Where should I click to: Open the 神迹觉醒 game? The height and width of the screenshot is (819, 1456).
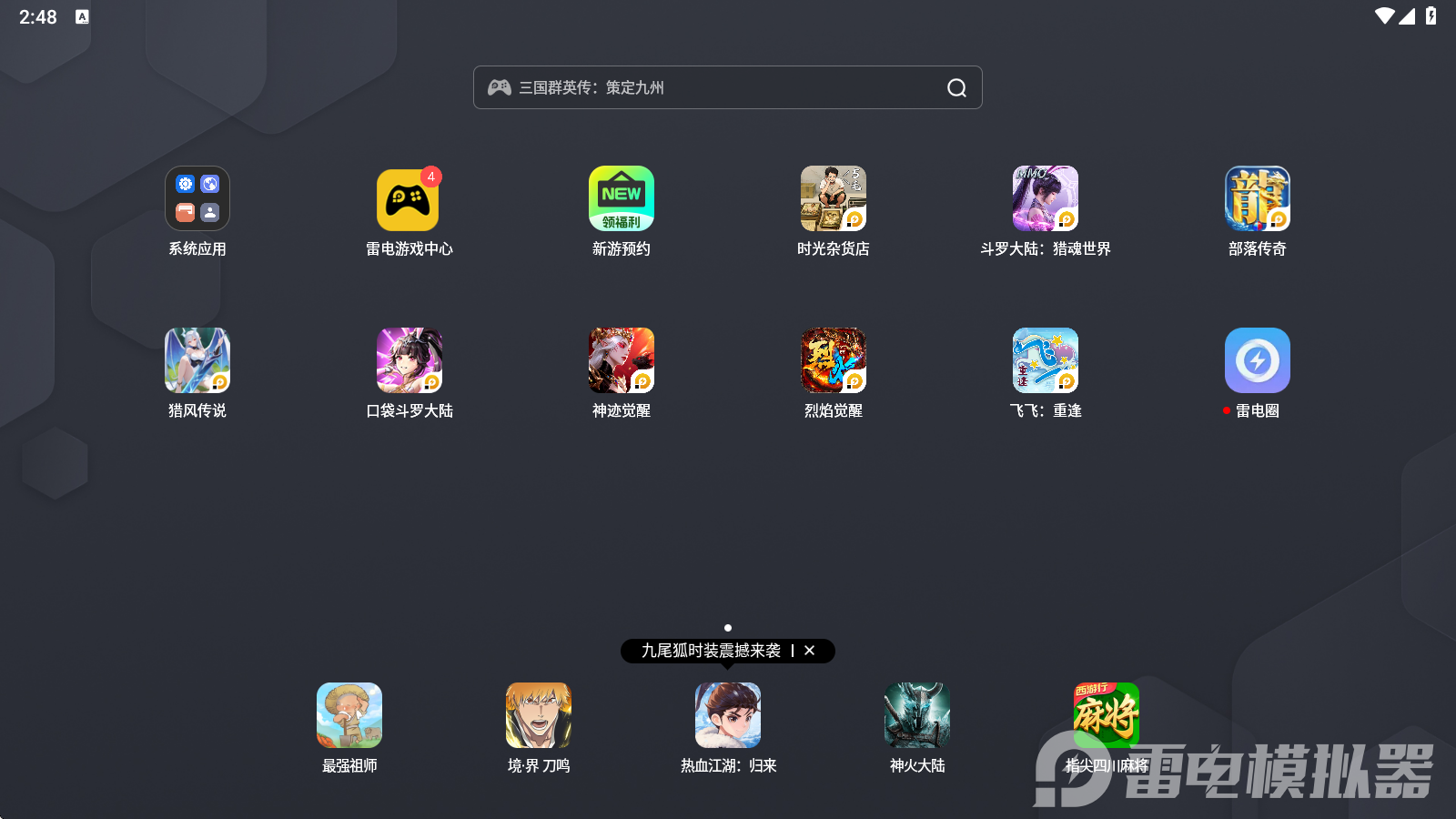pos(622,360)
